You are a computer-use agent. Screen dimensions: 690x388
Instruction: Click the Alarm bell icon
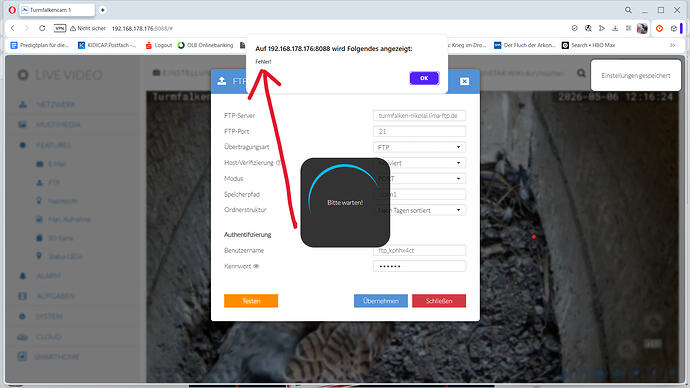point(22,276)
